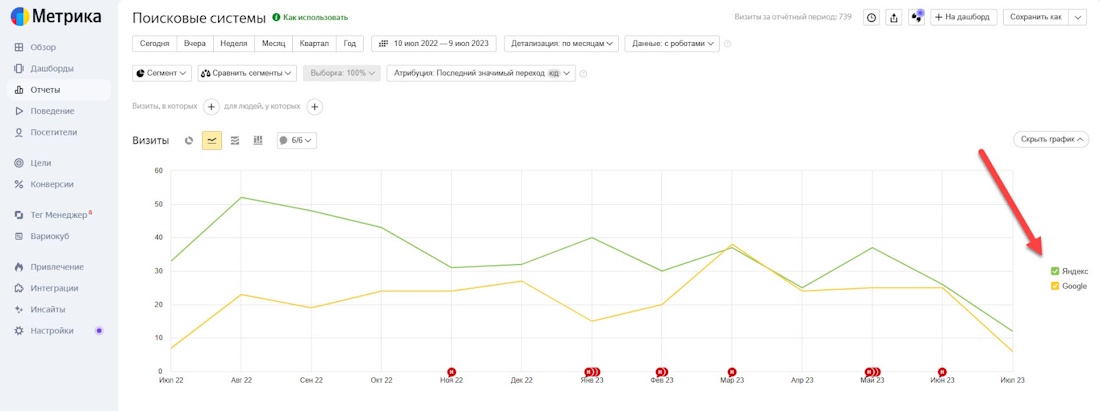Screen dimensions: 1100x411
Task: Go to Конверсии in the sidebar
Action: 52,184
